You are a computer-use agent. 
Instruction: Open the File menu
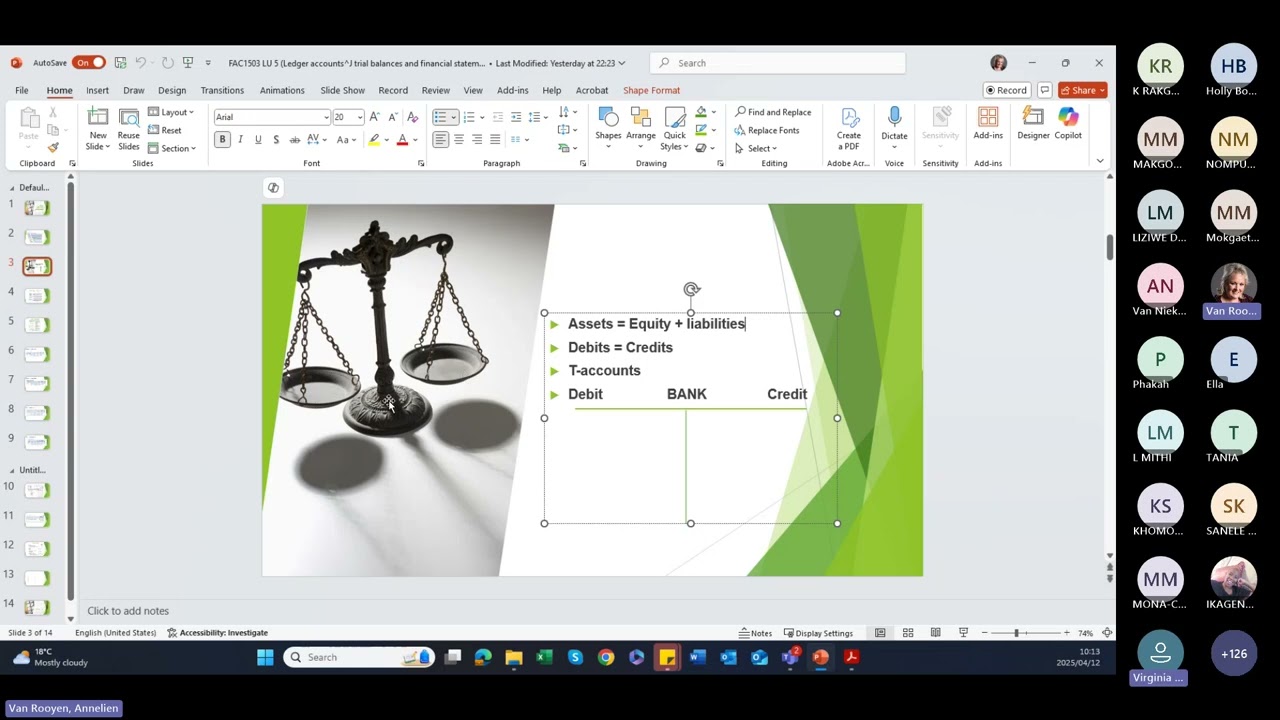pyautogui.click(x=21, y=90)
